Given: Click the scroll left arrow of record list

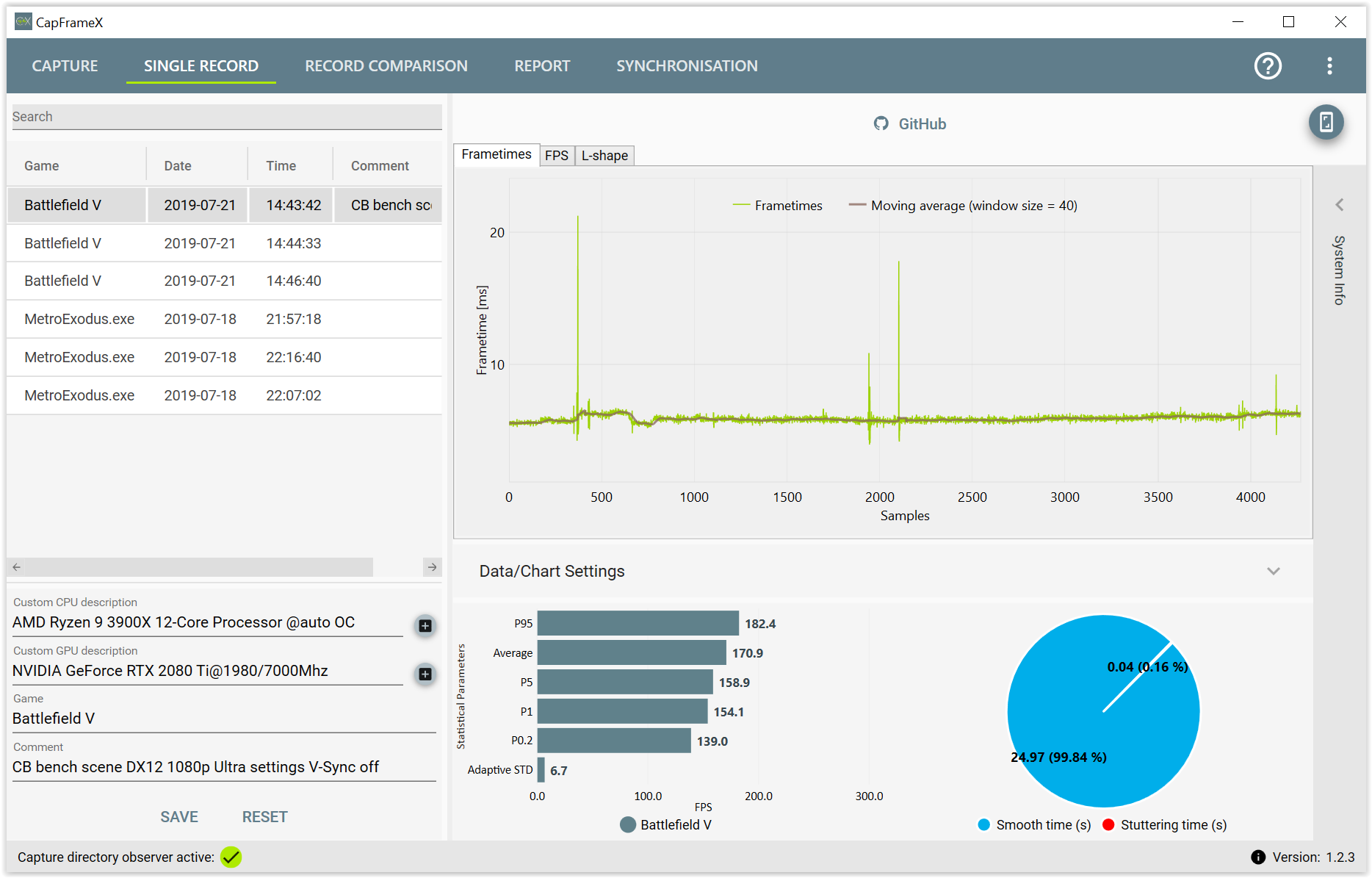Looking at the screenshot, I should point(17,567).
